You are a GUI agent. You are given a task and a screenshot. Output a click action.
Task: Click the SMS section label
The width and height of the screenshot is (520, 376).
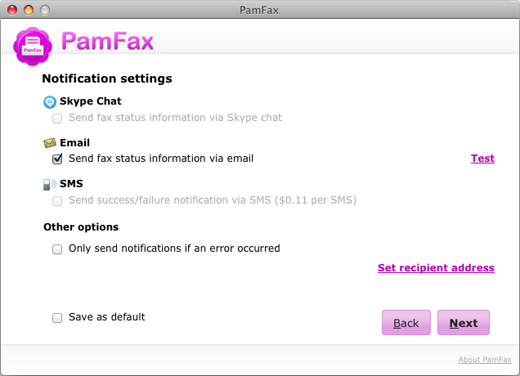(x=71, y=184)
